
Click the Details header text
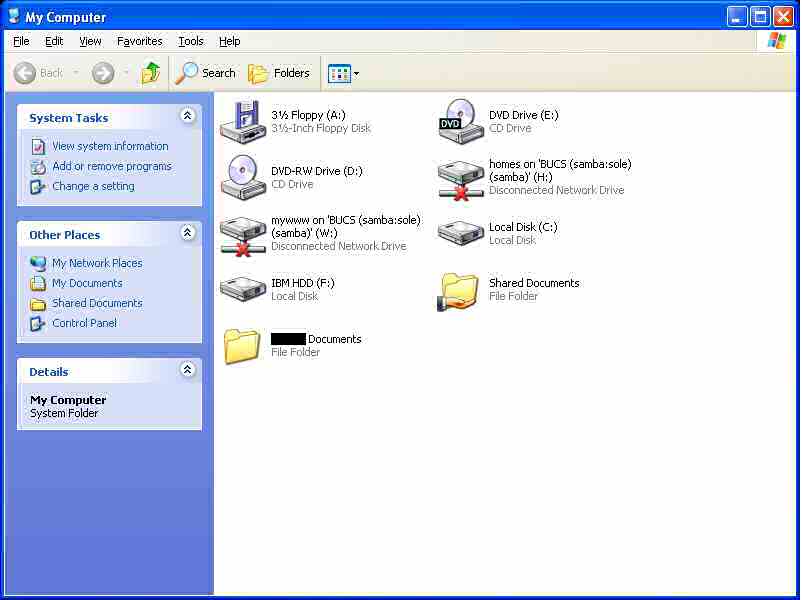[x=49, y=372]
